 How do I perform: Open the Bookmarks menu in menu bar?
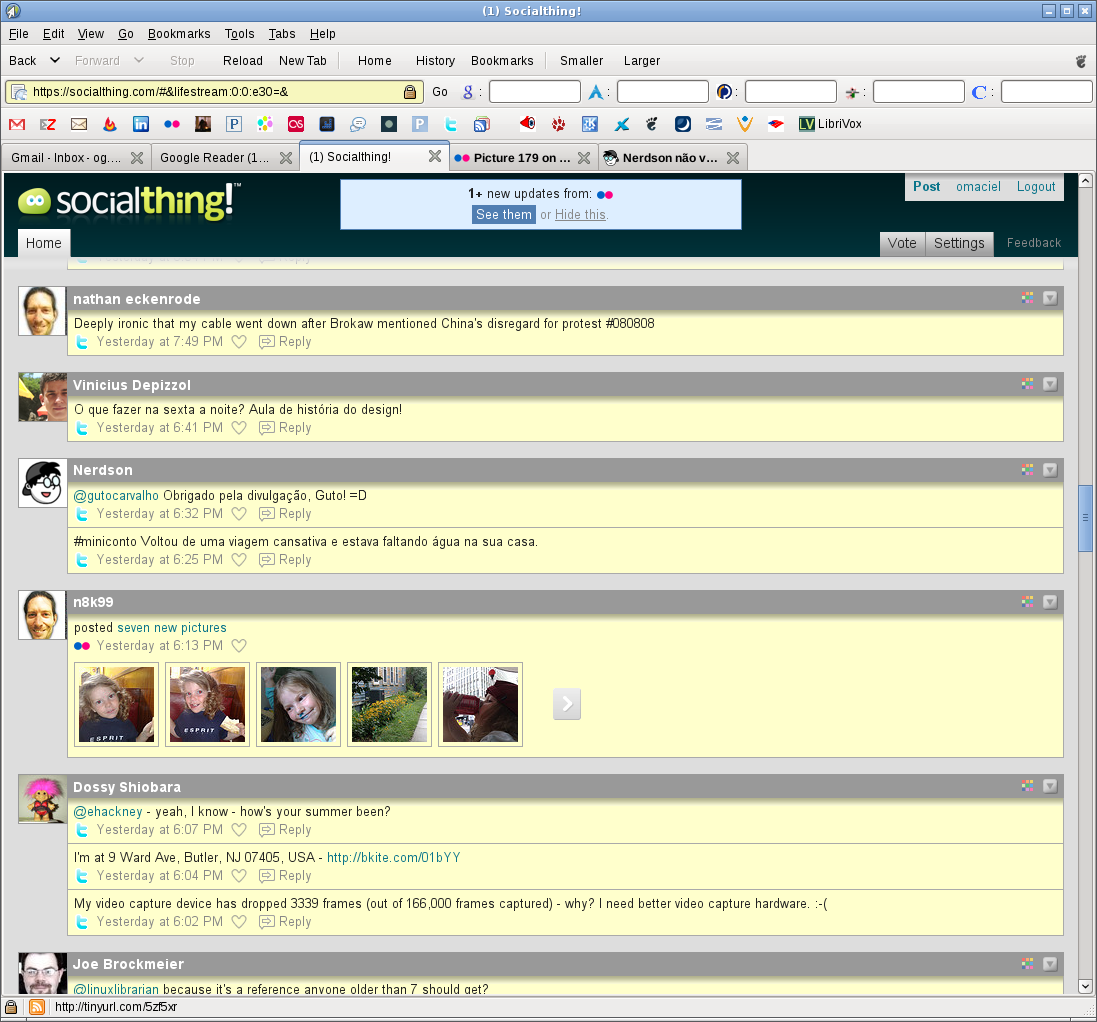point(179,34)
